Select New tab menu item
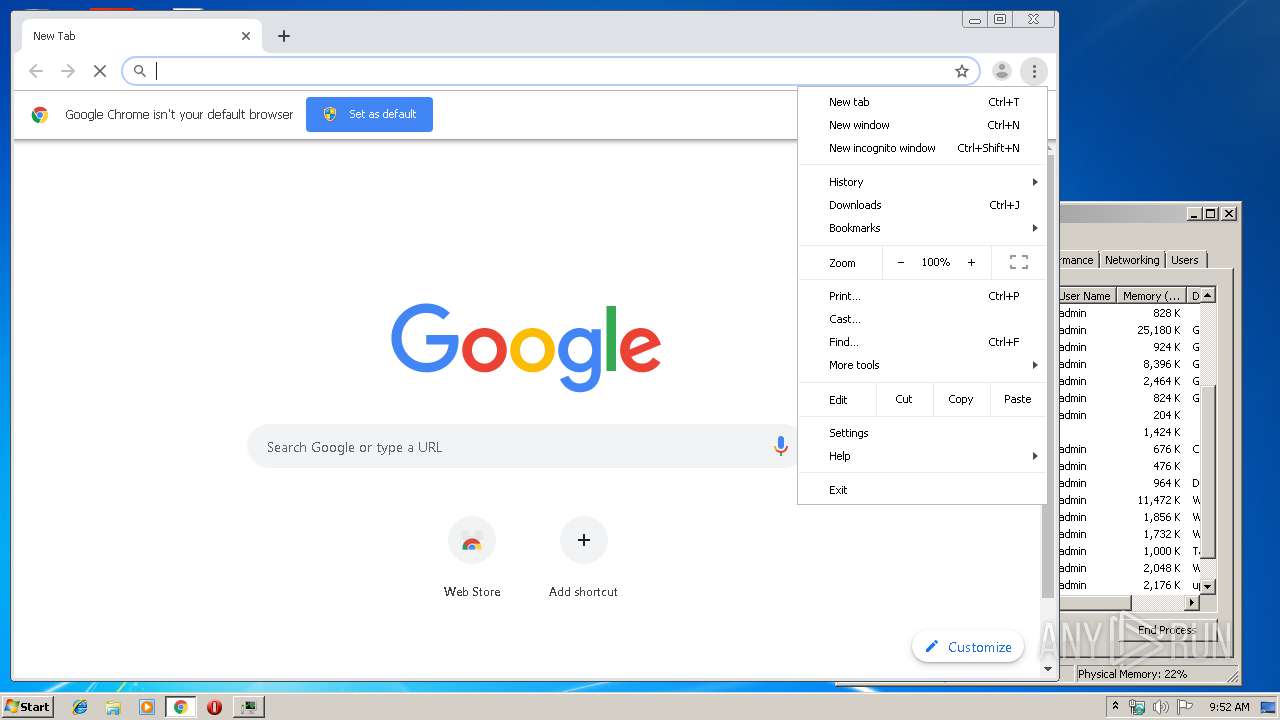 click(922, 102)
